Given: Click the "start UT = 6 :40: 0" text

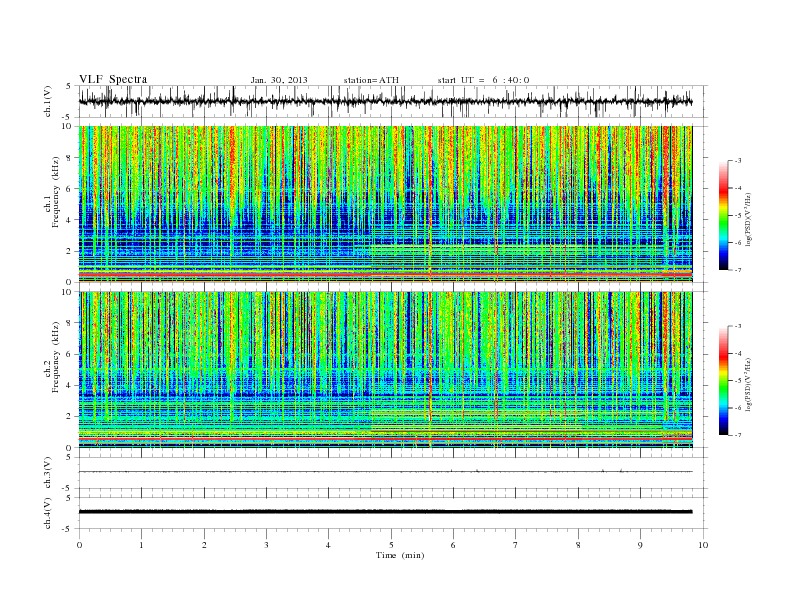Looking at the screenshot, I should (483, 80).
